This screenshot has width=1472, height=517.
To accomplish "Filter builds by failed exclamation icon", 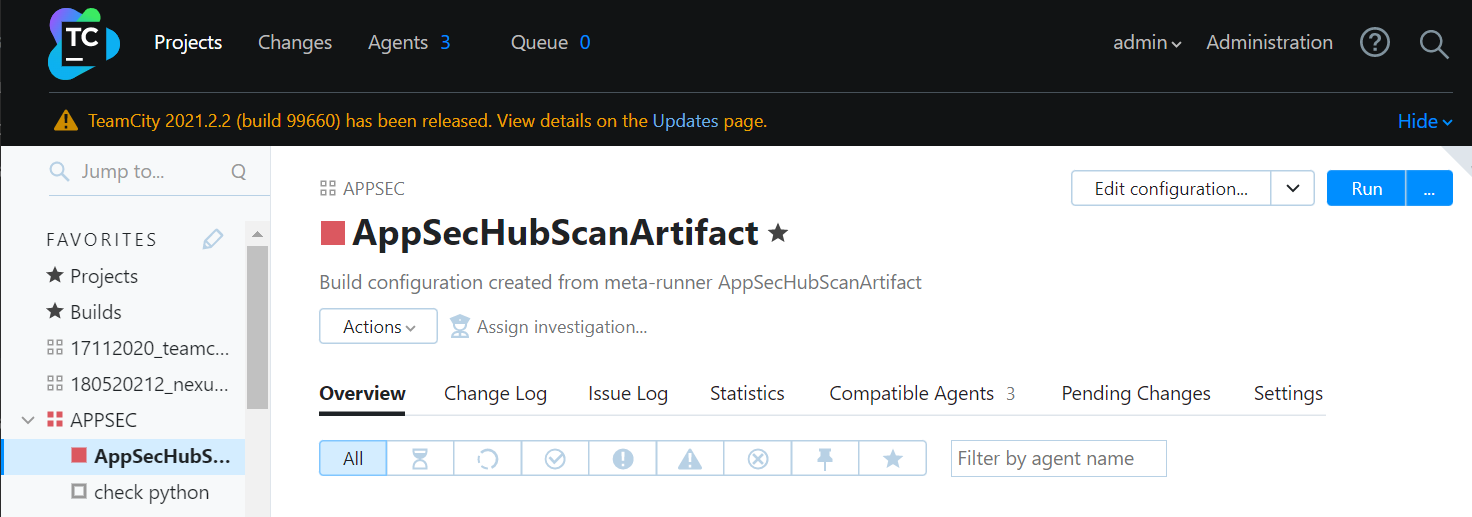I will pyautogui.click(x=623, y=459).
